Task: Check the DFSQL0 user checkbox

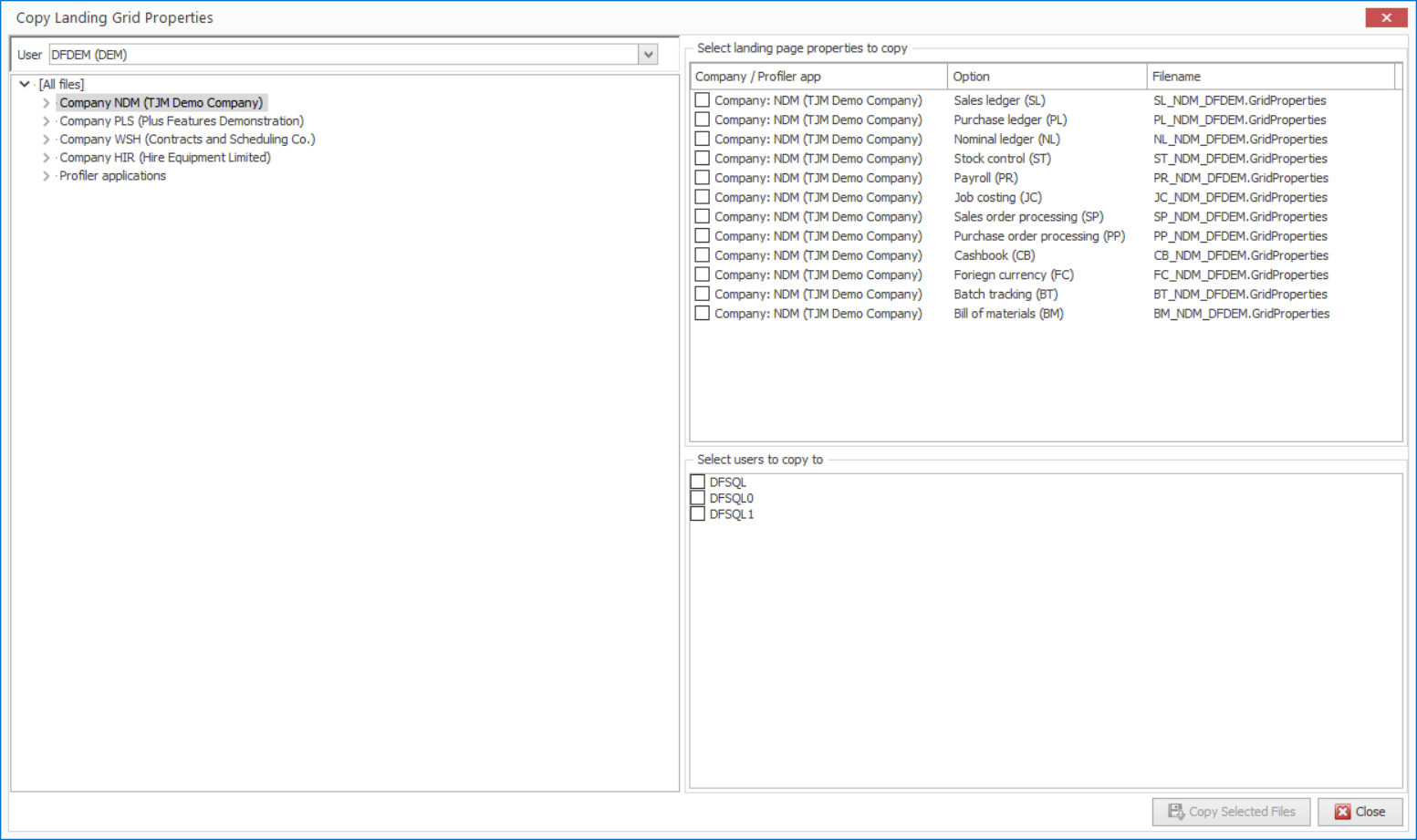Action: pyautogui.click(x=698, y=498)
